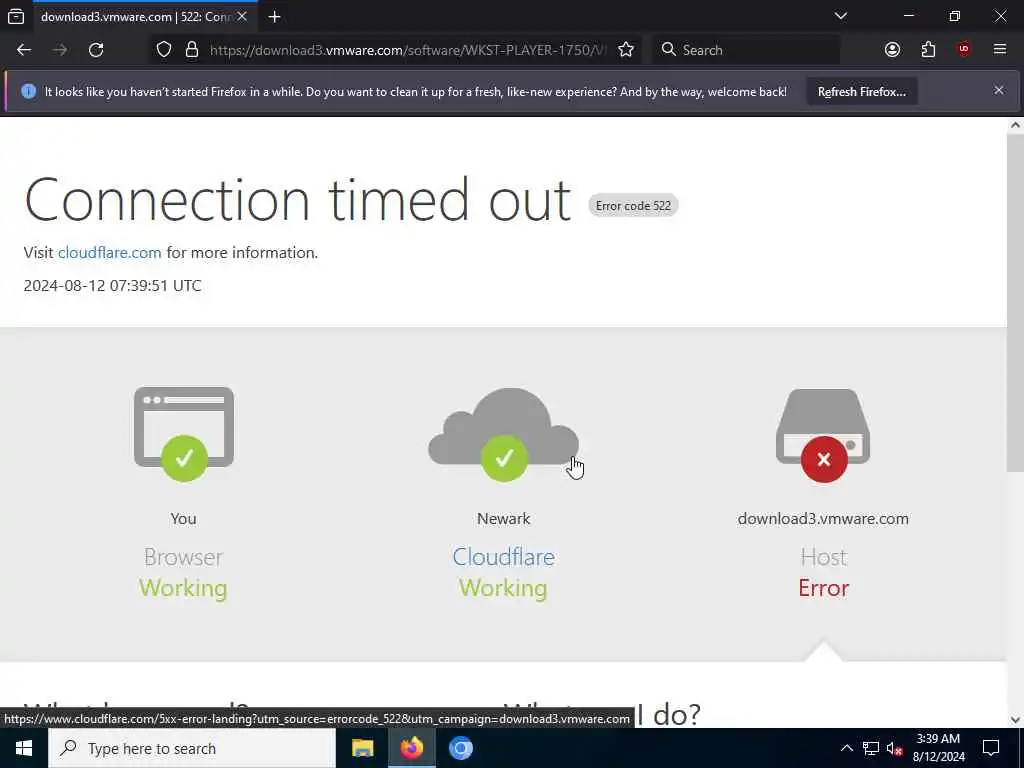Click the Error code 522 badge
1024x768 pixels.
click(x=633, y=206)
